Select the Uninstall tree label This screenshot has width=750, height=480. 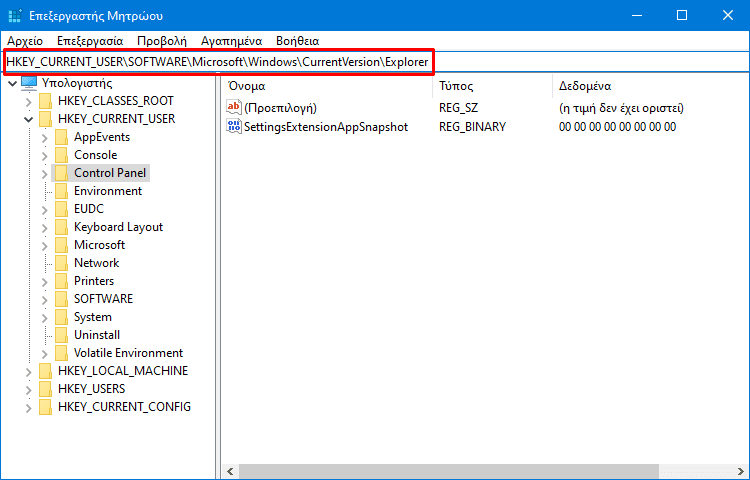coord(97,335)
